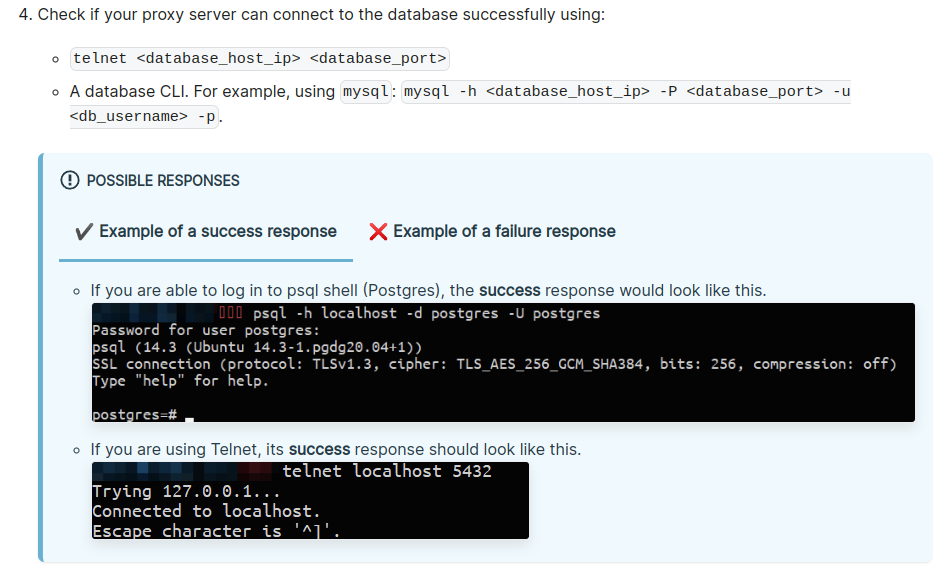Click the 'If you are using Telnet' sentence
Viewport: 949px width, 573px height.
(335, 449)
